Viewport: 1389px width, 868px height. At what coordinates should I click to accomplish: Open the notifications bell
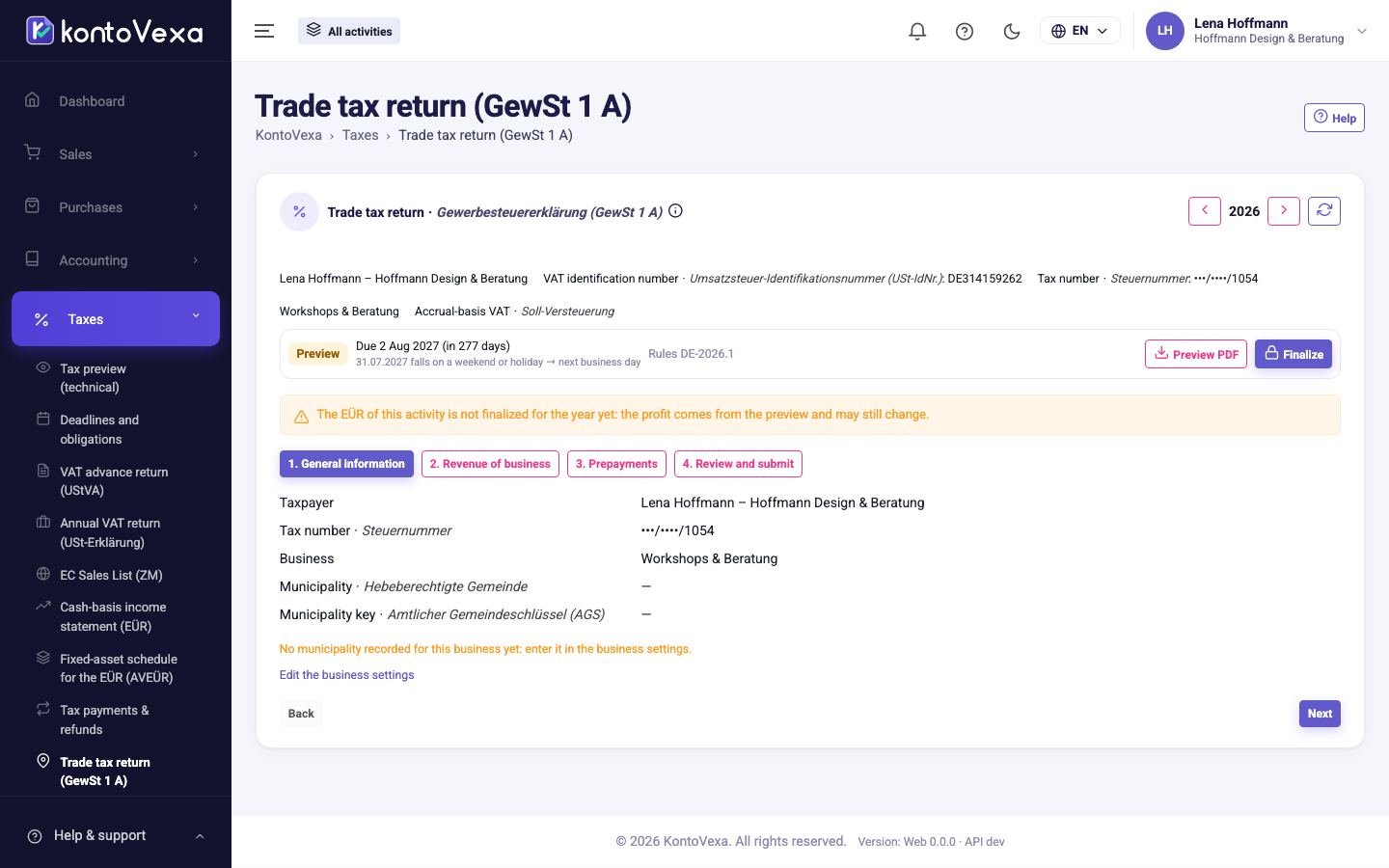tap(917, 31)
